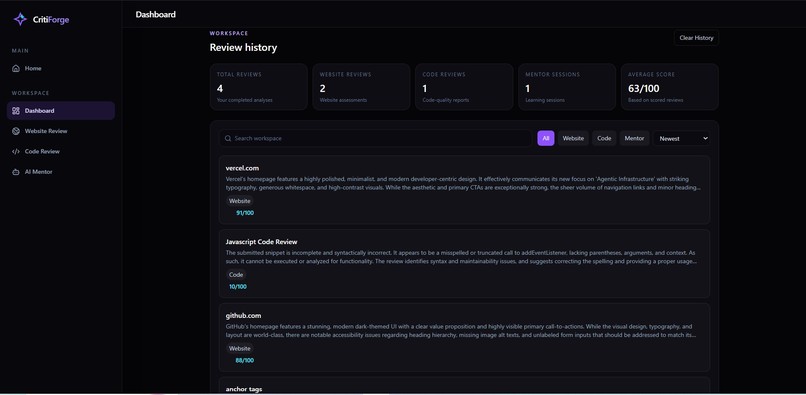Image resolution: width=806 pixels, height=395 pixels.
Task: Go to Website Review section
Action: click(61, 131)
